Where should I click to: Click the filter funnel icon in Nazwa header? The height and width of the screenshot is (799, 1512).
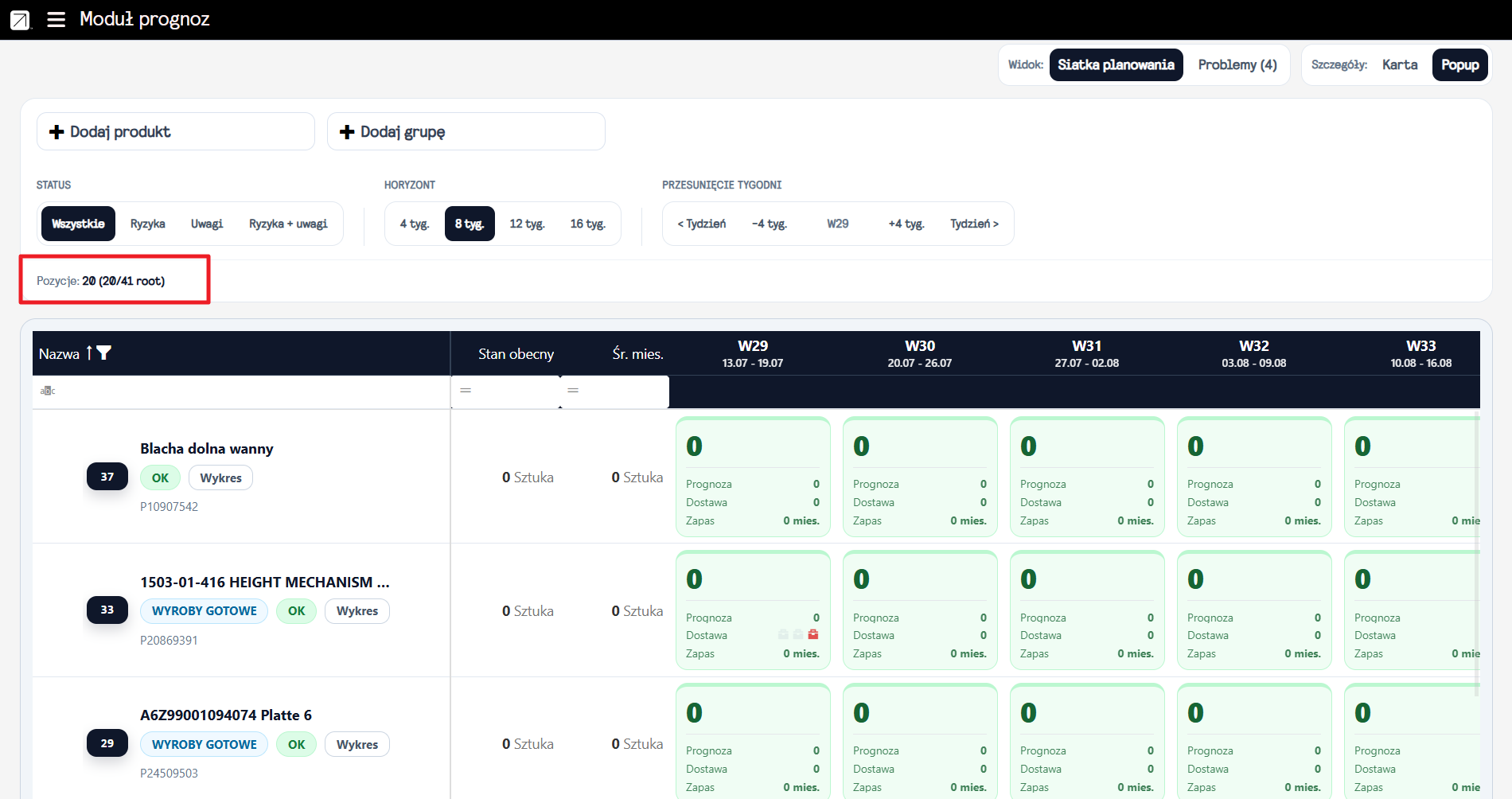pyautogui.click(x=103, y=353)
